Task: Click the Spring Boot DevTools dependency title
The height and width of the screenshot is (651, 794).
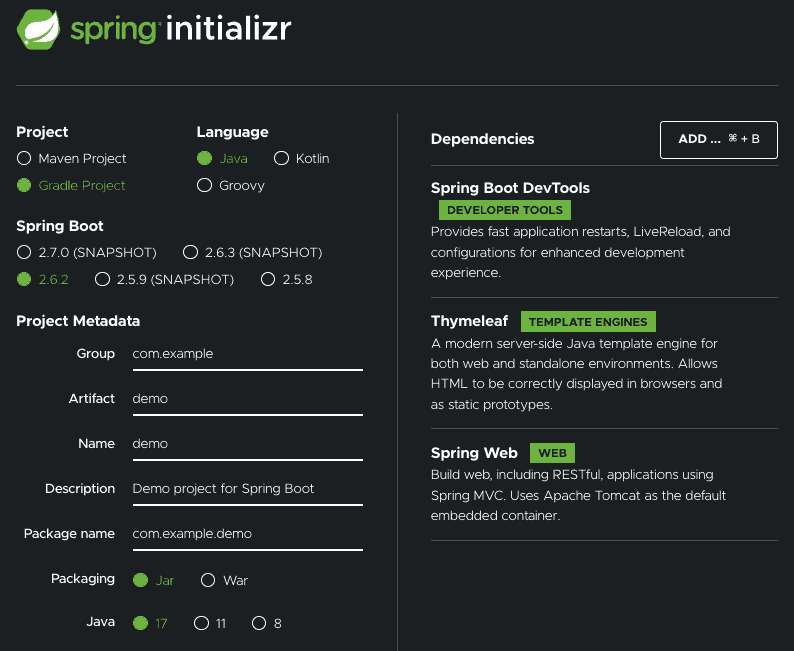Action: [x=510, y=188]
